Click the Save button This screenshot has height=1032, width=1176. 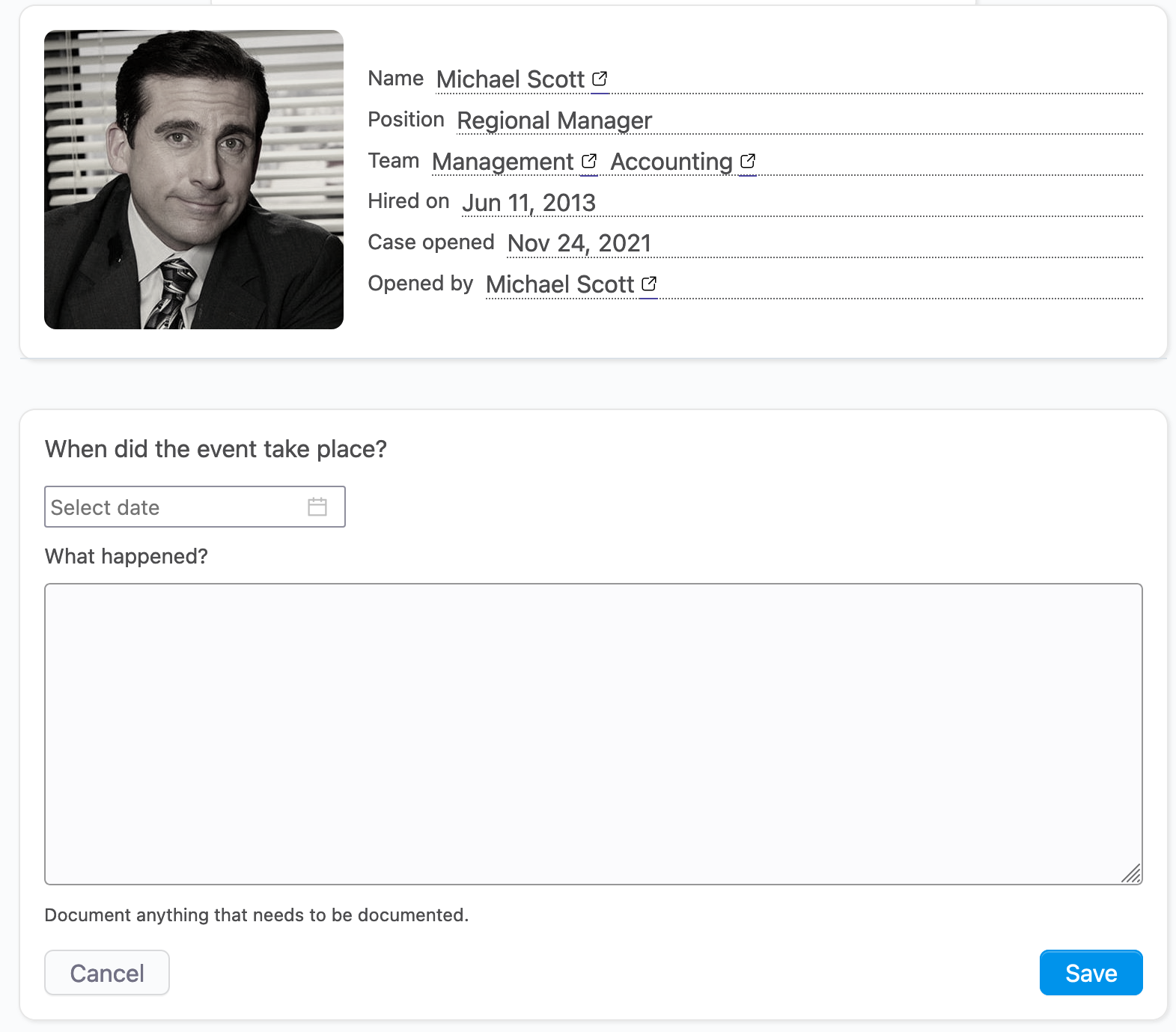coord(1091,973)
